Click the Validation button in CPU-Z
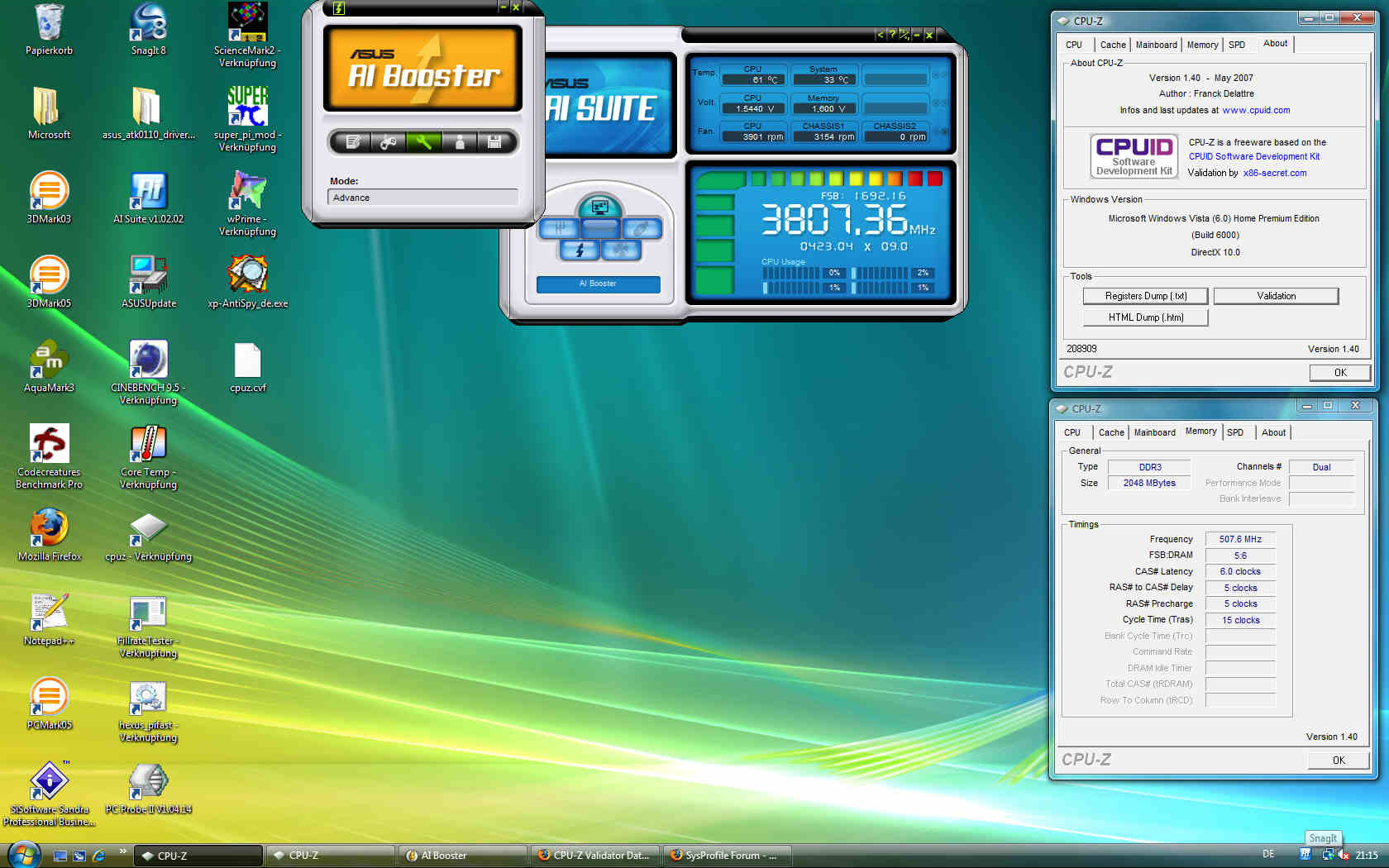The image size is (1389, 868). point(1277,296)
